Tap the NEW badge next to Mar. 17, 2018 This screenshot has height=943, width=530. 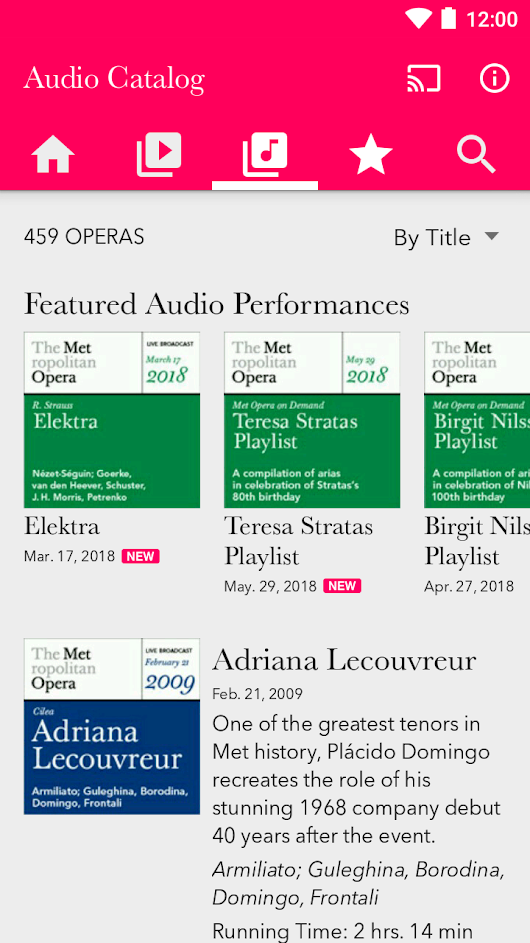click(141, 556)
